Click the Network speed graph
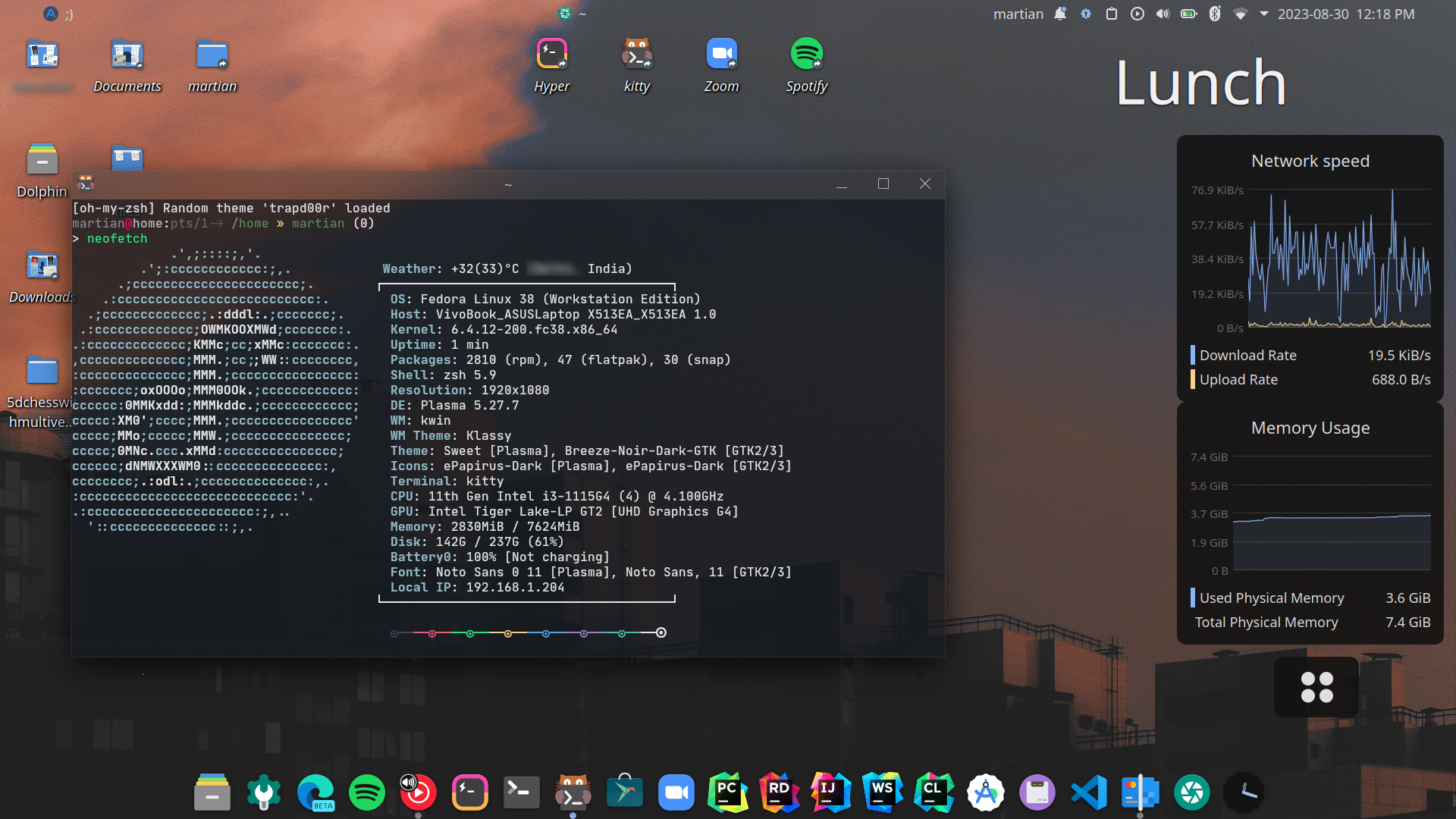The width and height of the screenshot is (1456, 819). (1340, 258)
